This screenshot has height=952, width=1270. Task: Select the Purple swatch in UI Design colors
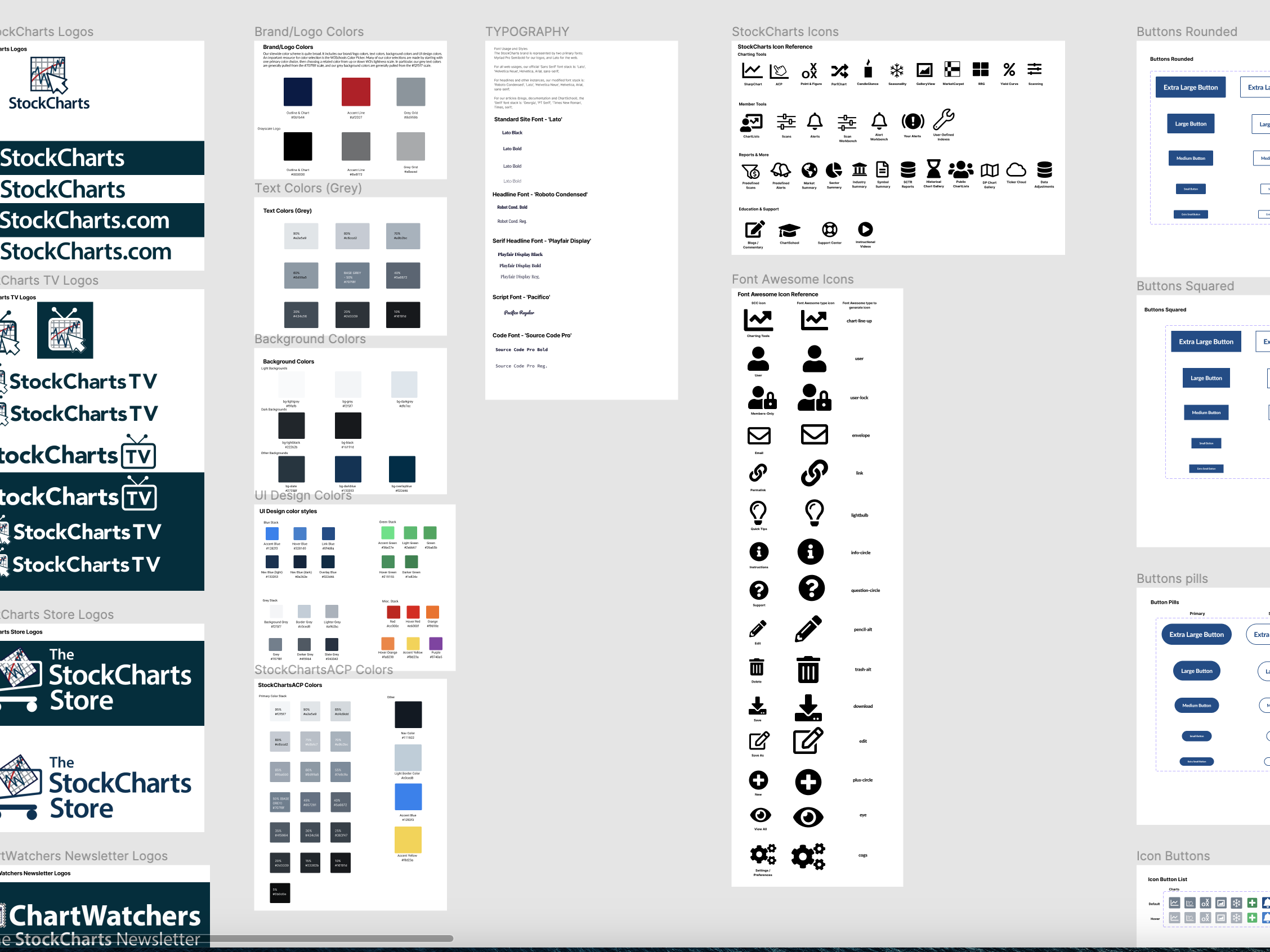coord(436,643)
